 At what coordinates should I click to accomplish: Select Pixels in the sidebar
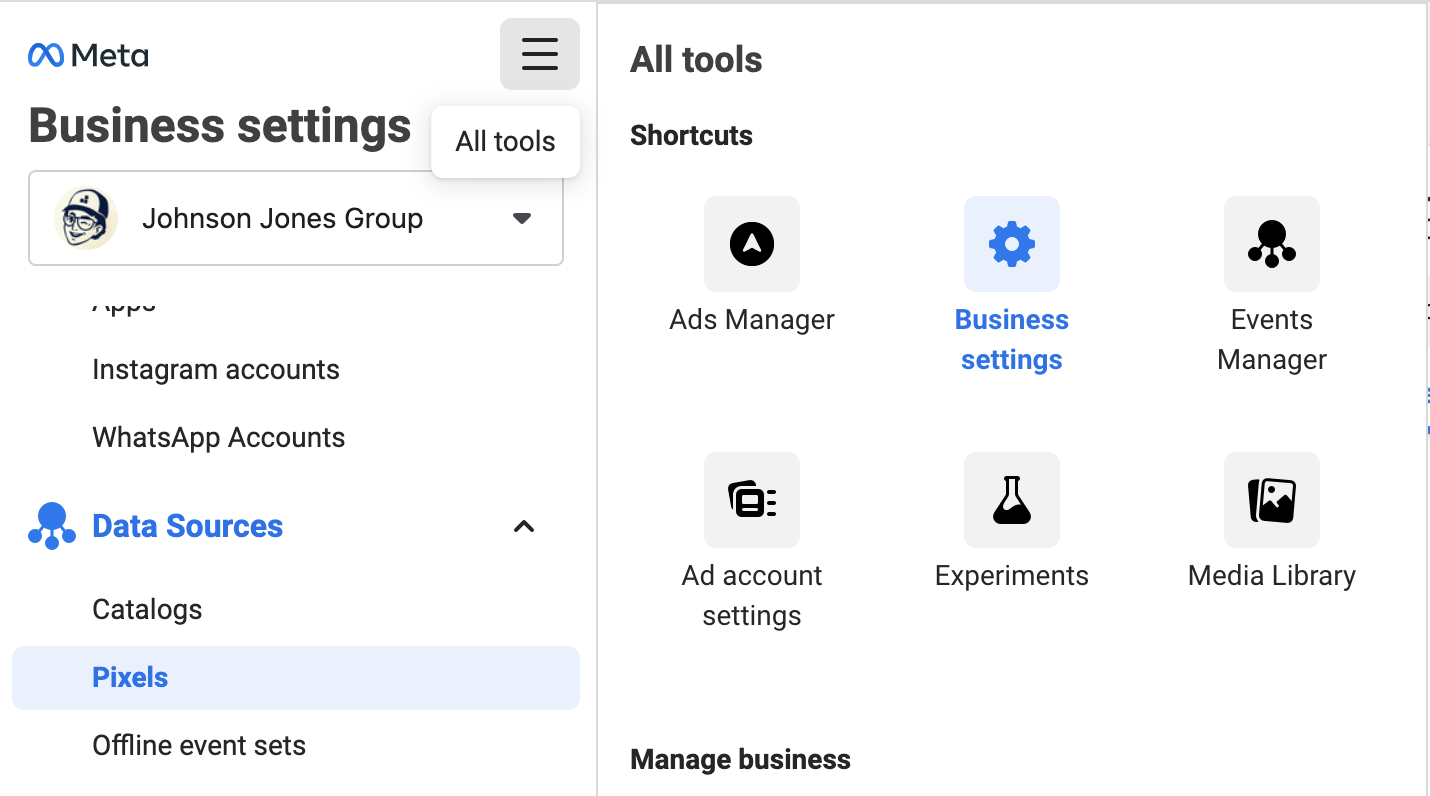click(x=296, y=678)
